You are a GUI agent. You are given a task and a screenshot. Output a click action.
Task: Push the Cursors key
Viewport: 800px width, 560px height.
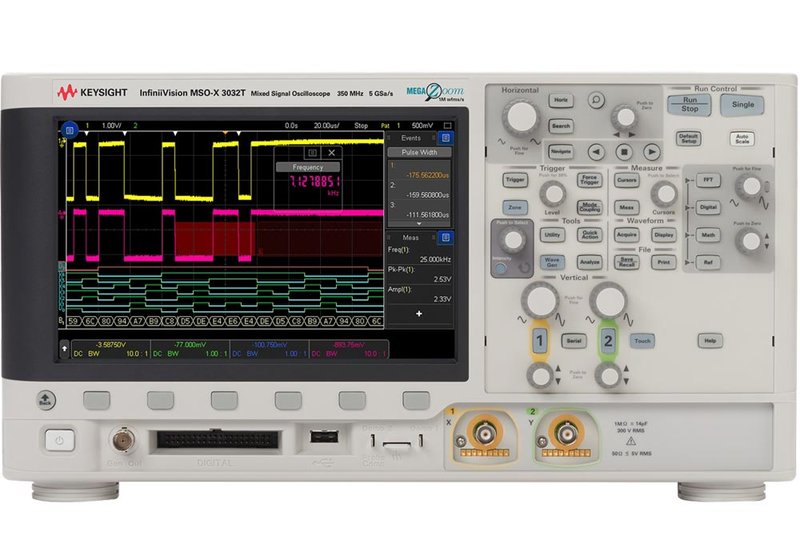point(627,180)
